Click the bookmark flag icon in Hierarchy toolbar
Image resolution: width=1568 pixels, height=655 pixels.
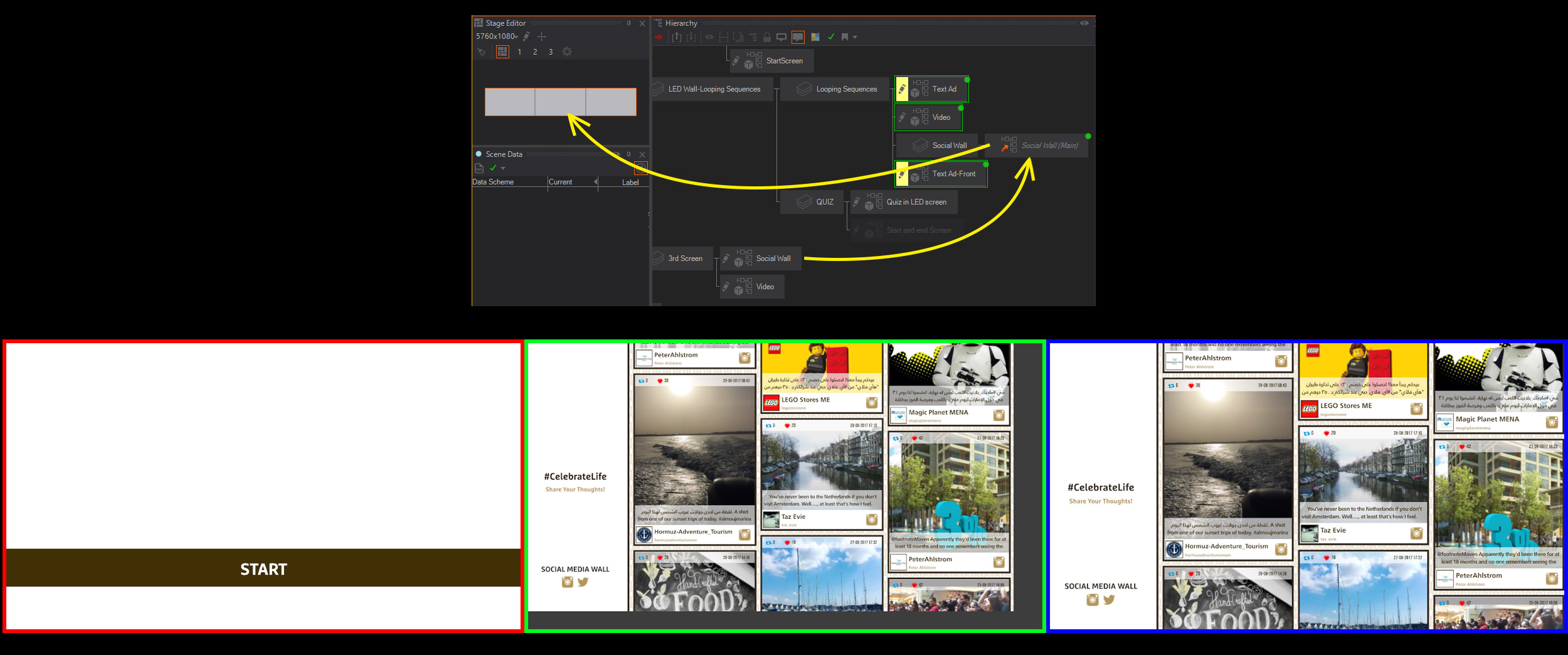[x=845, y=37]
